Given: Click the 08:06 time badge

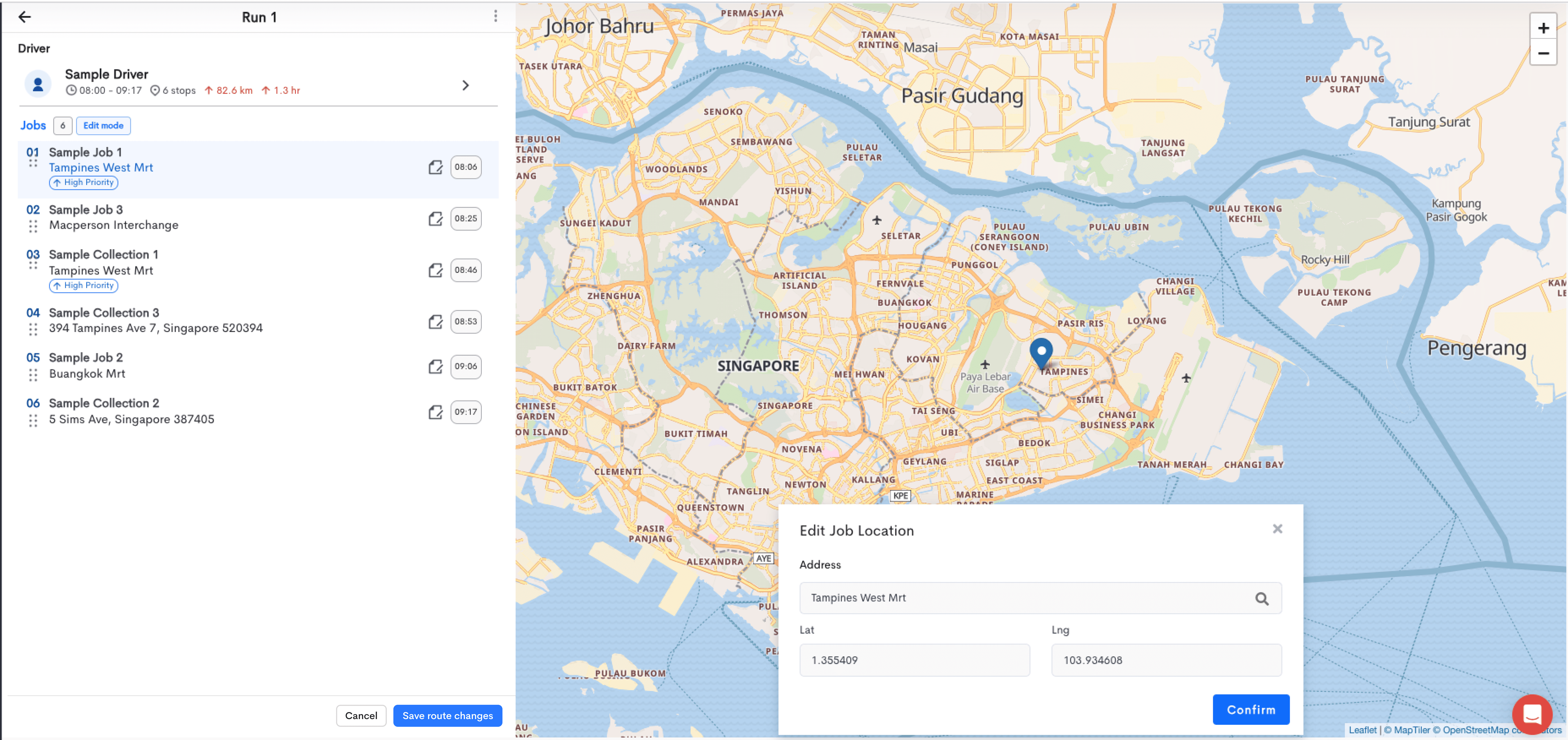Looking at the screenshot, I should tap(466, 167).
